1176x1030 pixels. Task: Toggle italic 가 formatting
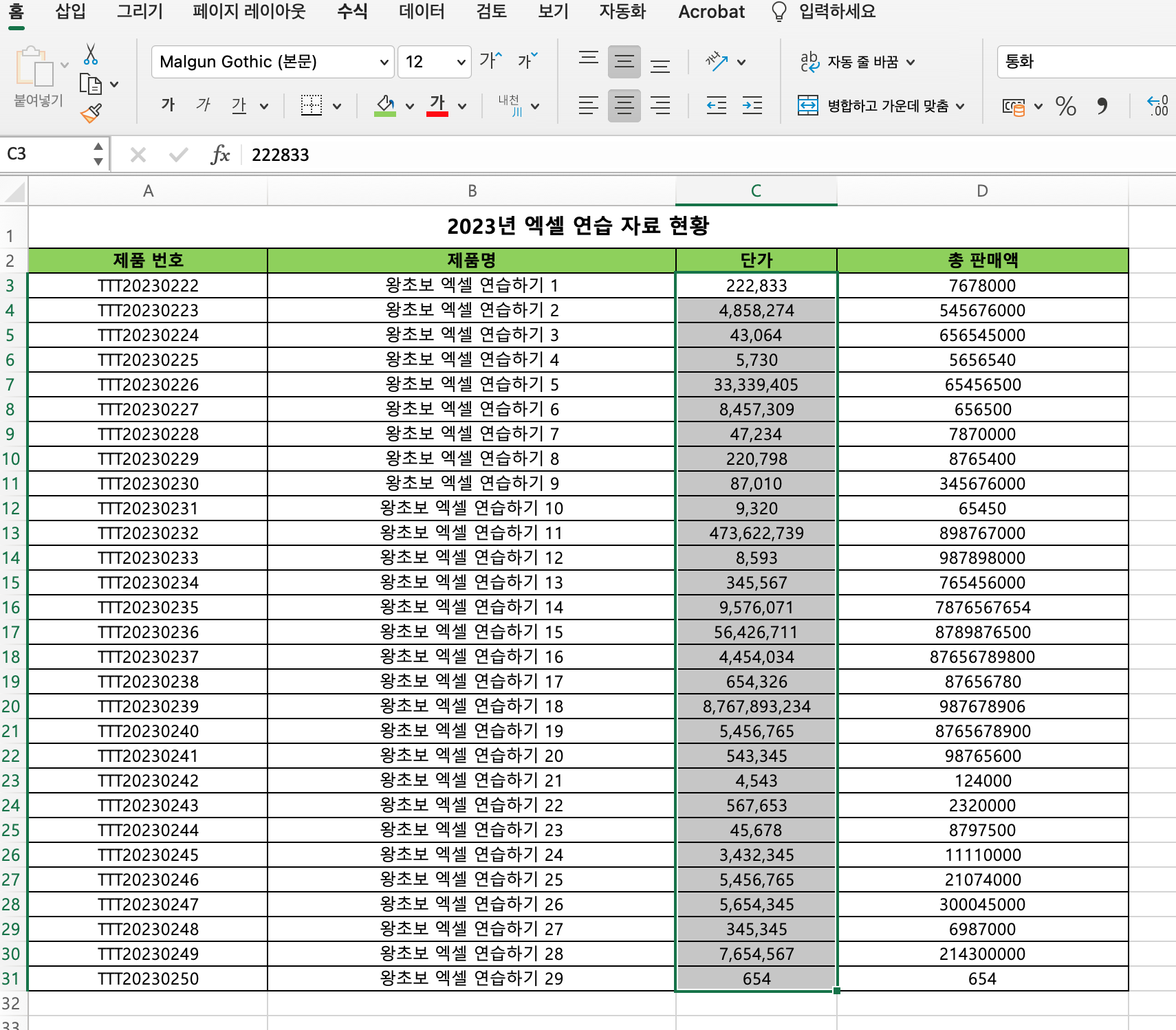pyautogui.click(x=203, y=105)
